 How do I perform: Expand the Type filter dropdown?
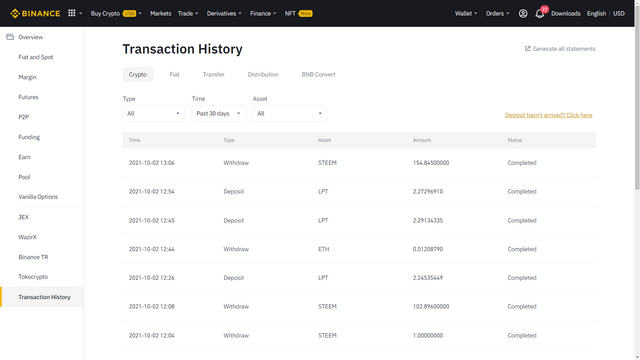[153, 113]
